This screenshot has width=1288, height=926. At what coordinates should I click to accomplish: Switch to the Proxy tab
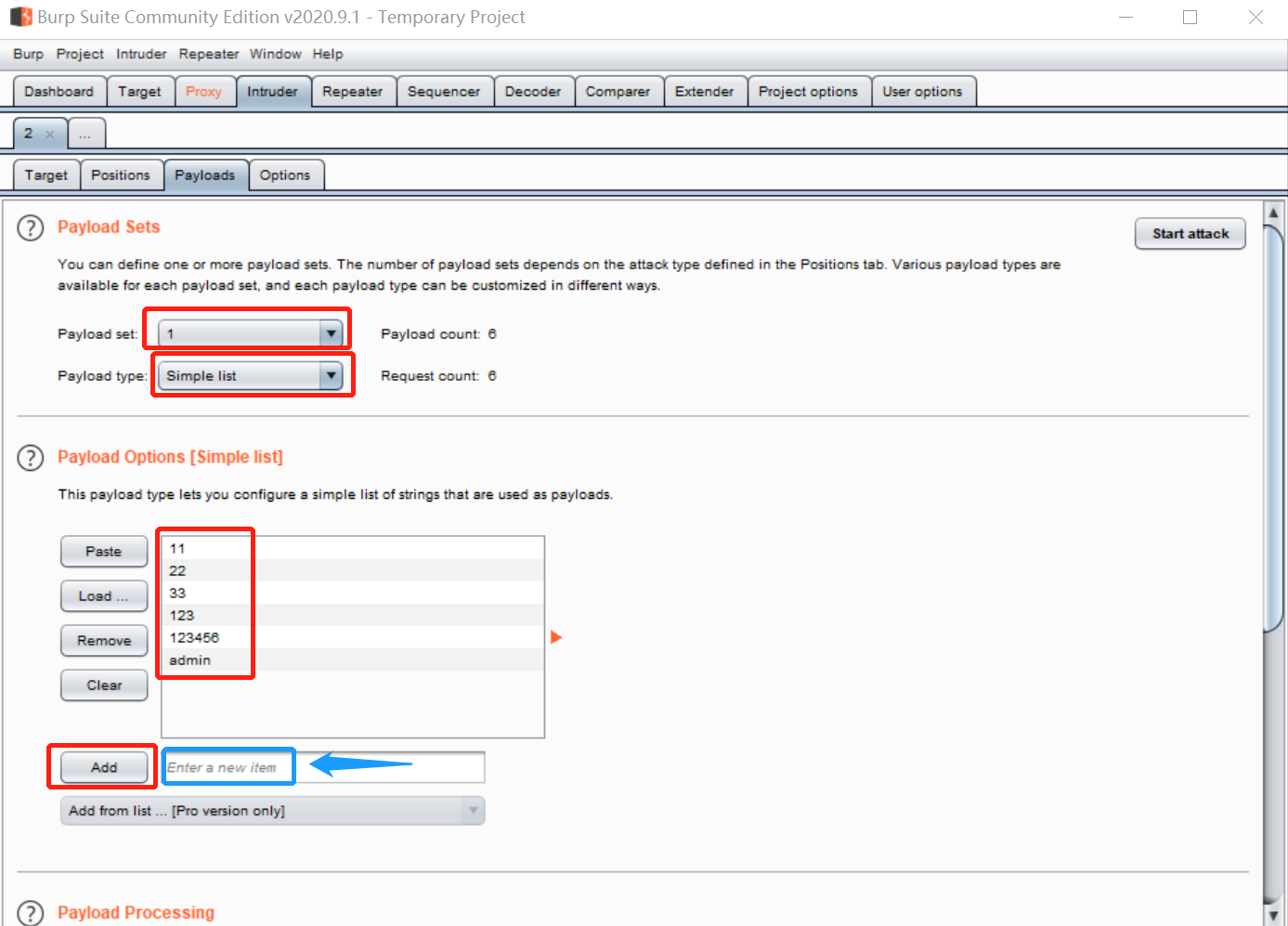point(204,91)
